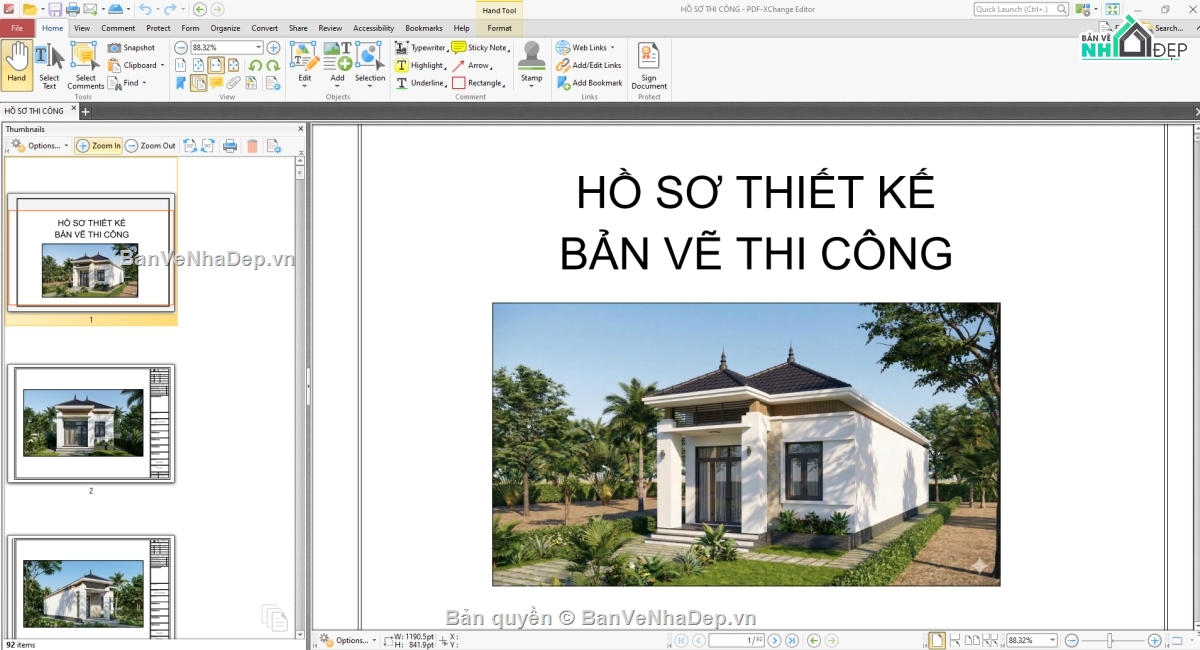Image resolution: width=1200 pixels, height=650 pixels.
Task: Open the Protect ribbon tab
Action: 158,28
